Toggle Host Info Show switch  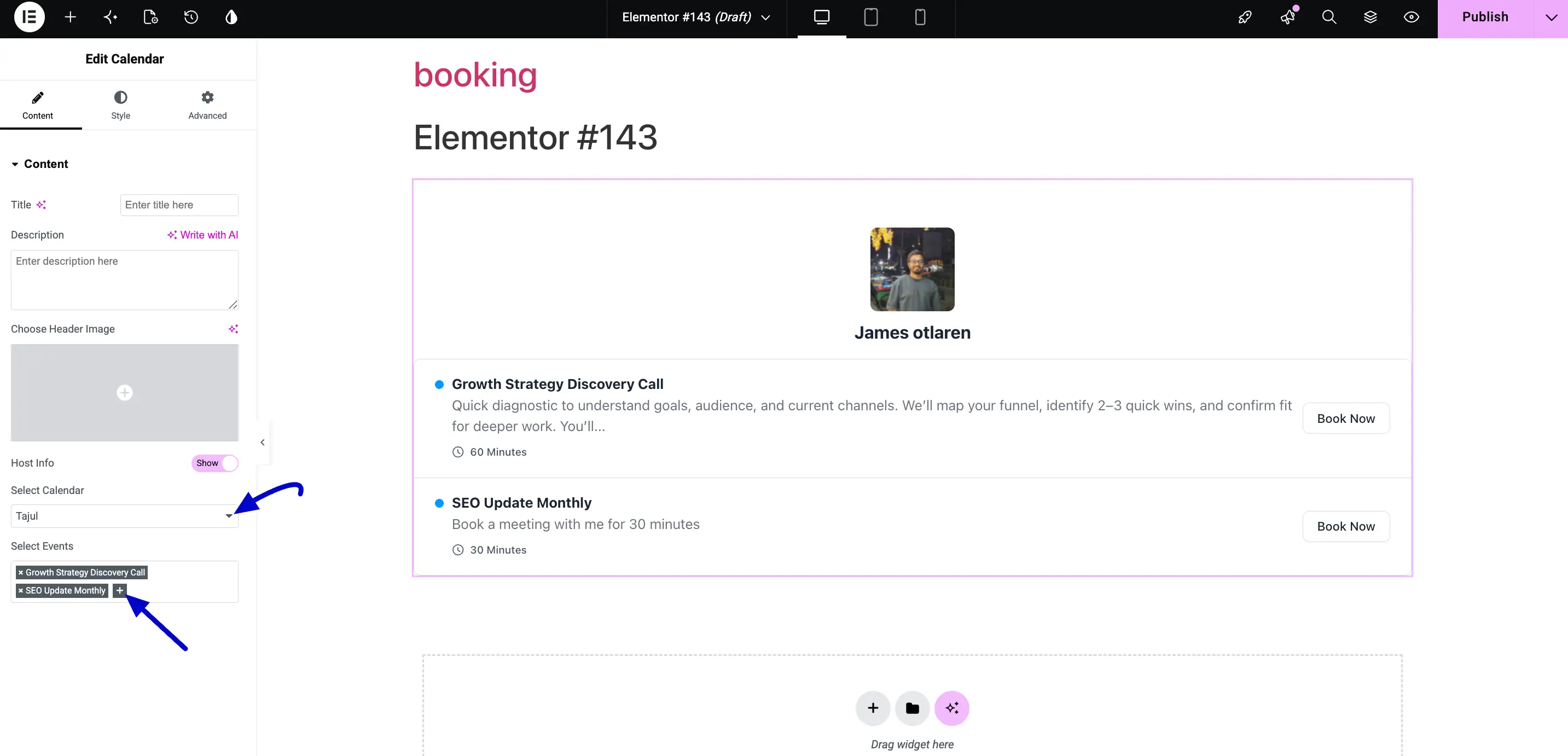[x=215, y=463]
